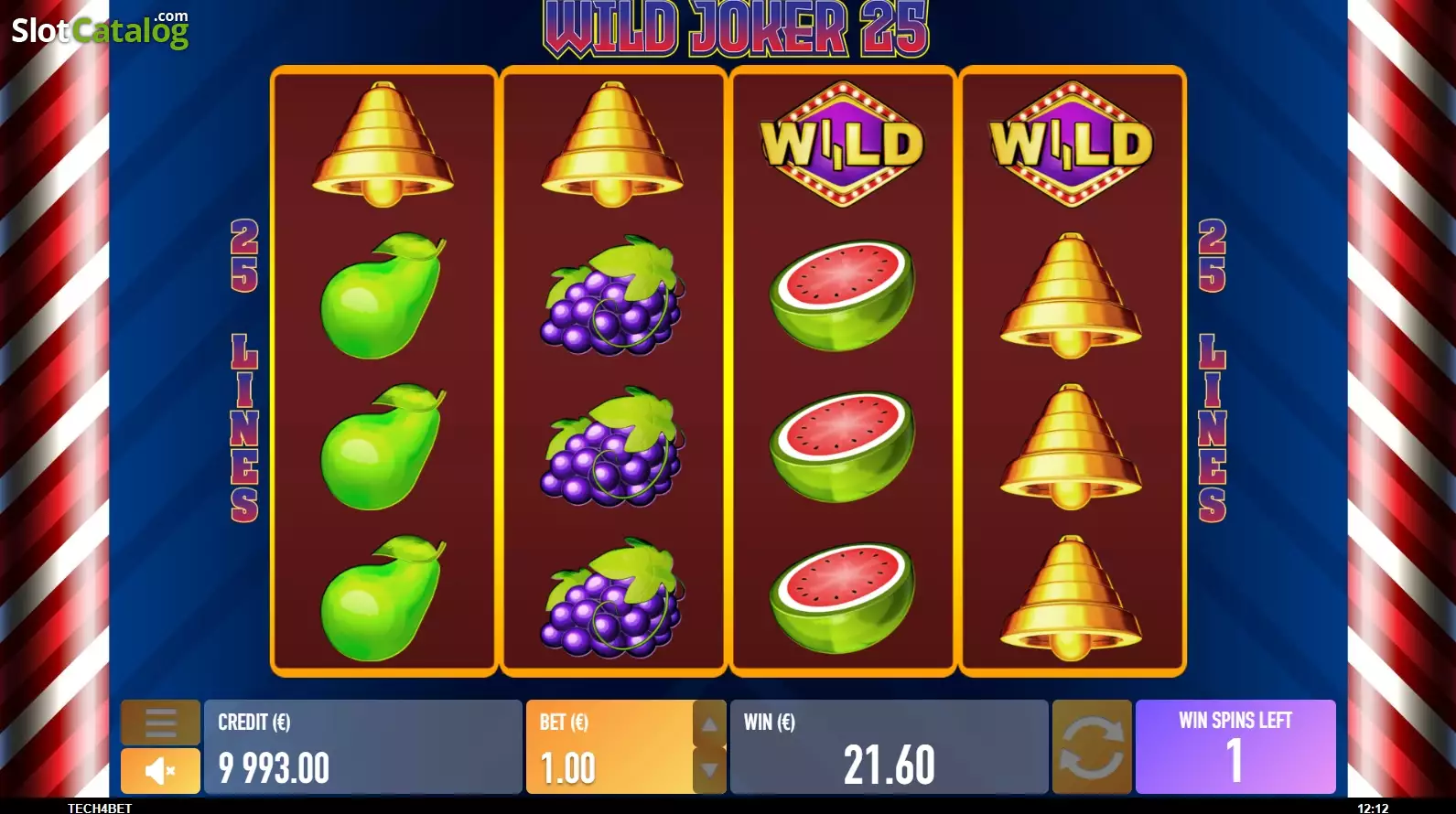Click the top bell on first reel
The image size is (1456, 814).
(383, 144)
